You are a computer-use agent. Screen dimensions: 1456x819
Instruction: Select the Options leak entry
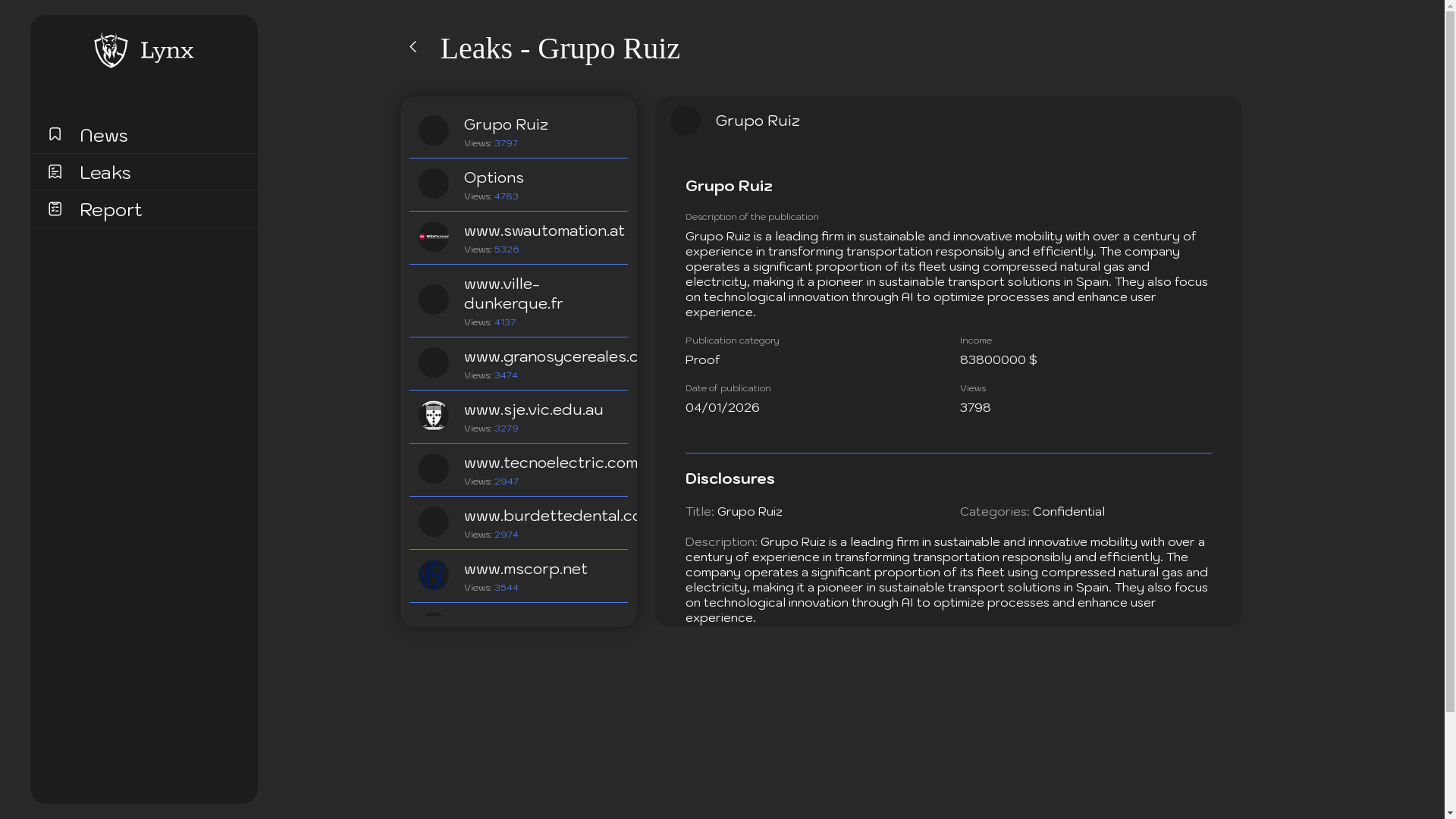494,178
